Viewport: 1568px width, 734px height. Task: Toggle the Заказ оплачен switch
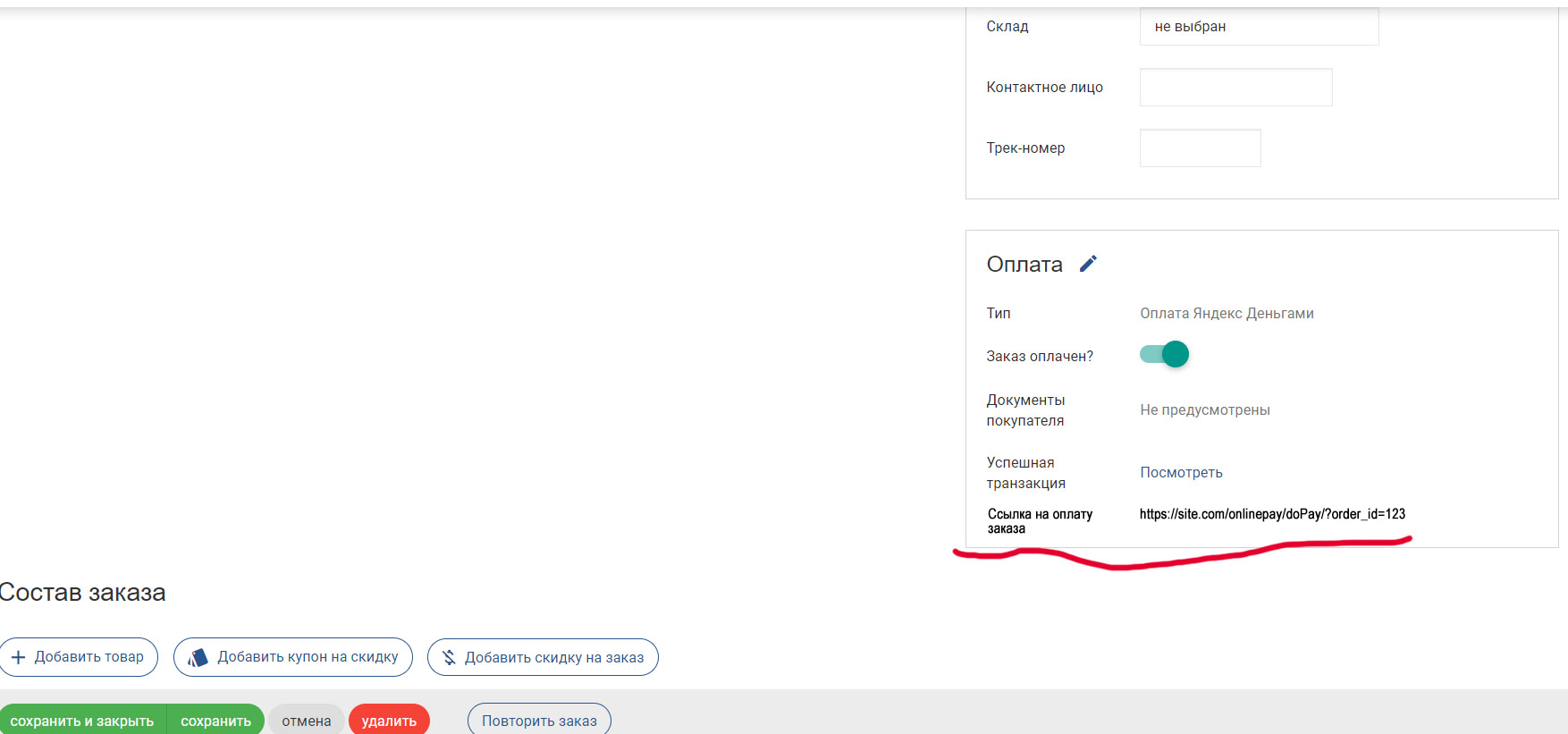click(x=1164, y=355)
